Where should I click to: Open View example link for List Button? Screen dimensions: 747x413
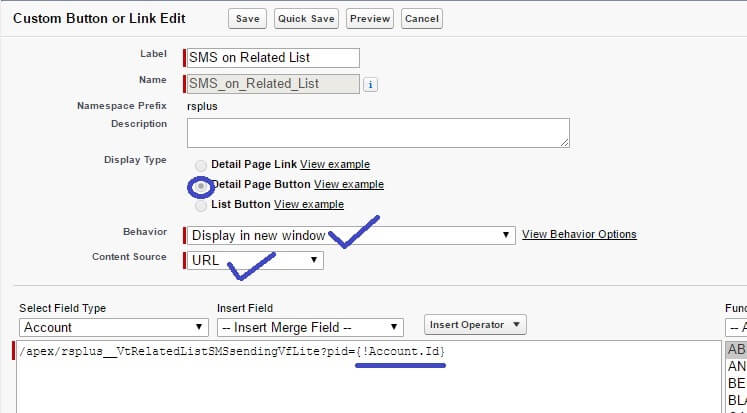coord(309,205)
